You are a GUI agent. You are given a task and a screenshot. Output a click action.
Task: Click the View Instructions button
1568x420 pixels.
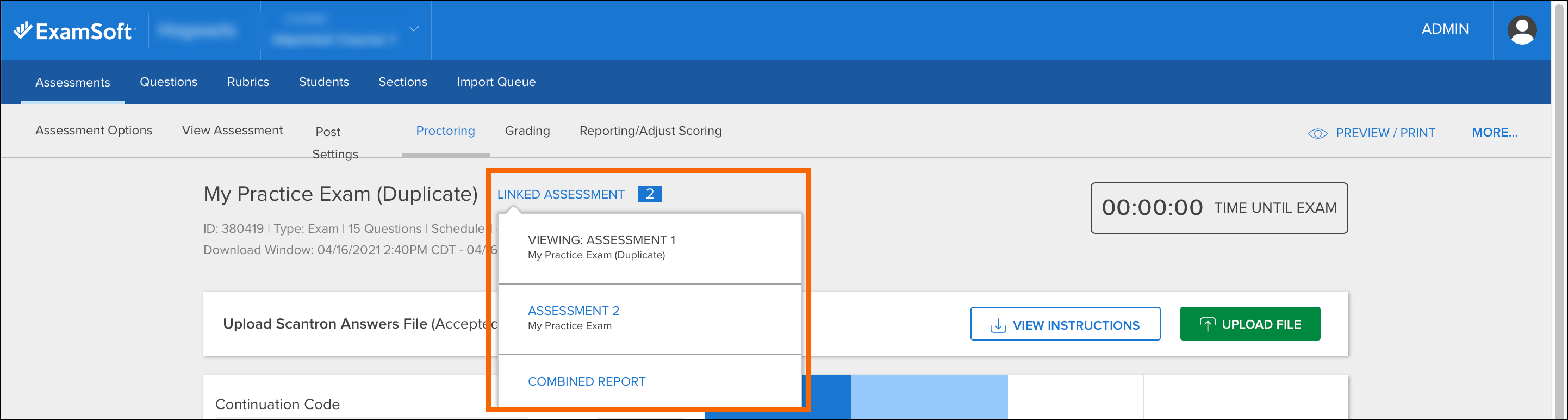click(x=1065, y=324)
